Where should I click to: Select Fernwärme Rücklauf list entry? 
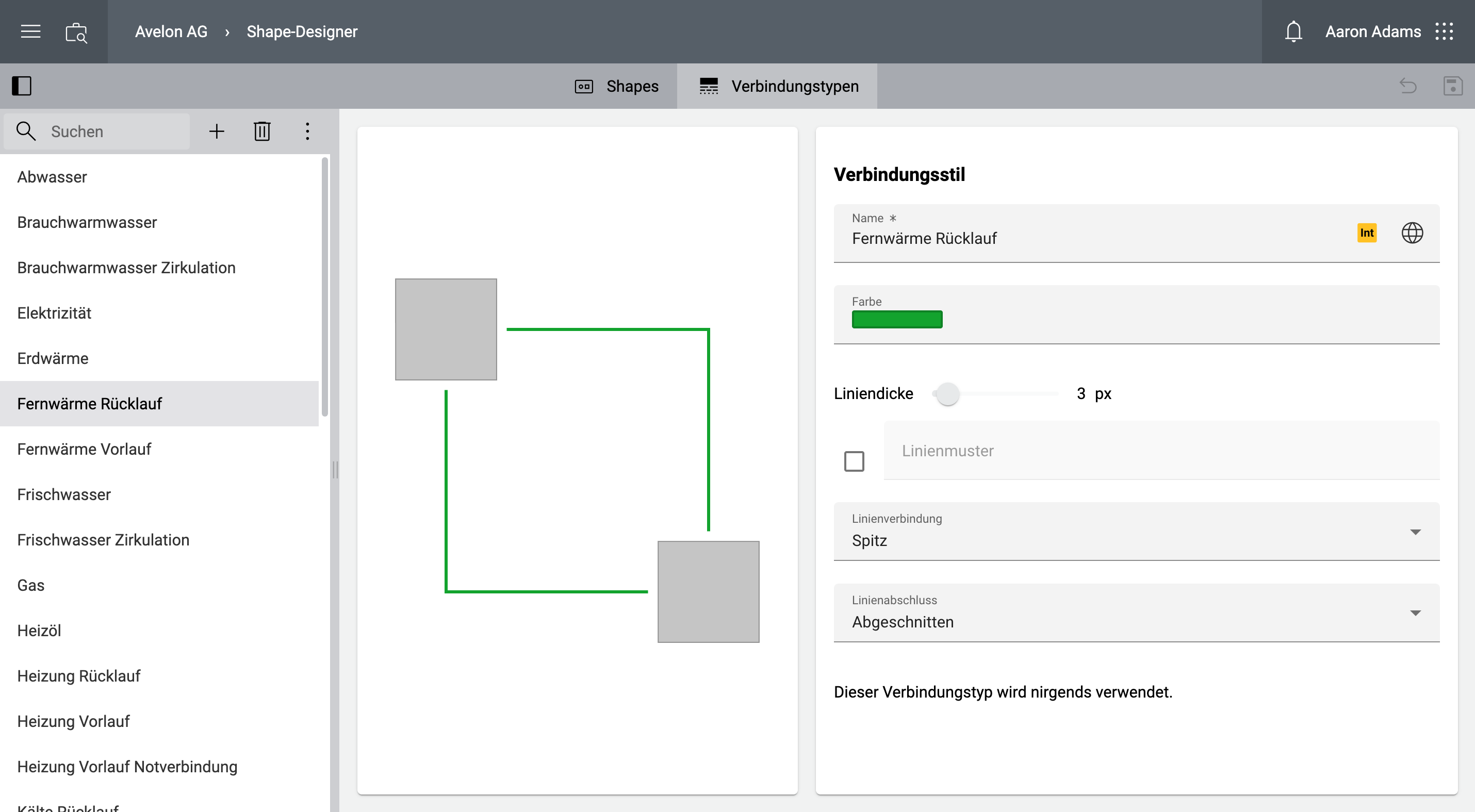(159, 404)
